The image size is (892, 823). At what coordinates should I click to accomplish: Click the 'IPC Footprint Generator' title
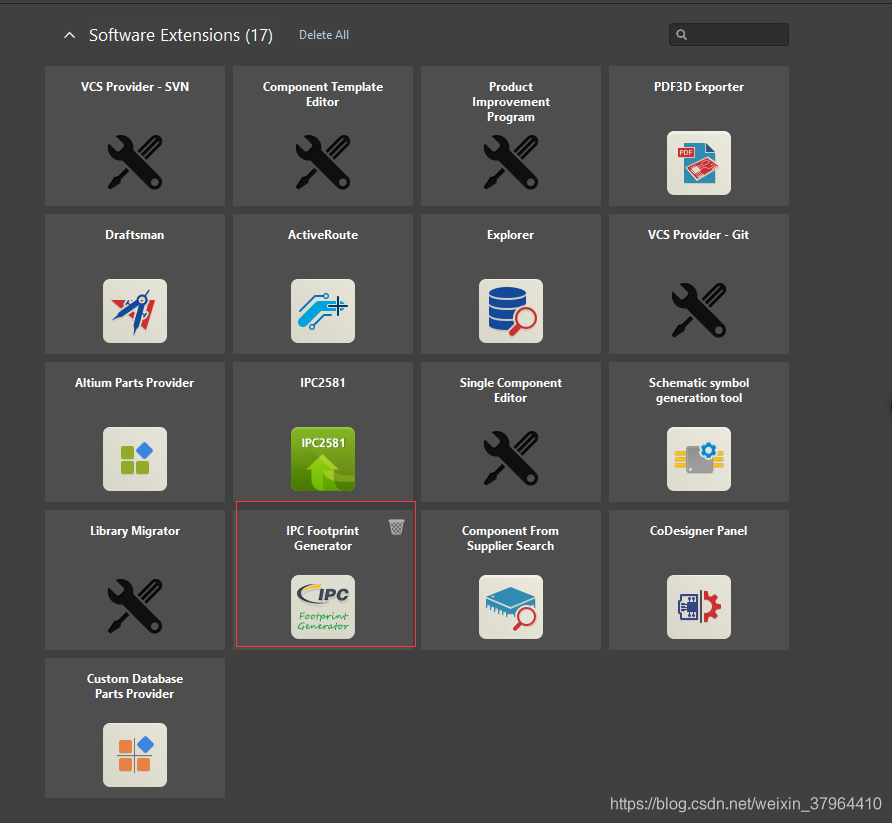pos(323,538)
